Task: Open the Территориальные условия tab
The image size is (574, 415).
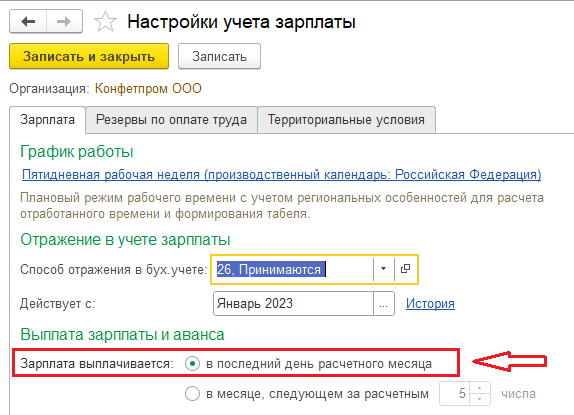Action: [x=346, y=120]
